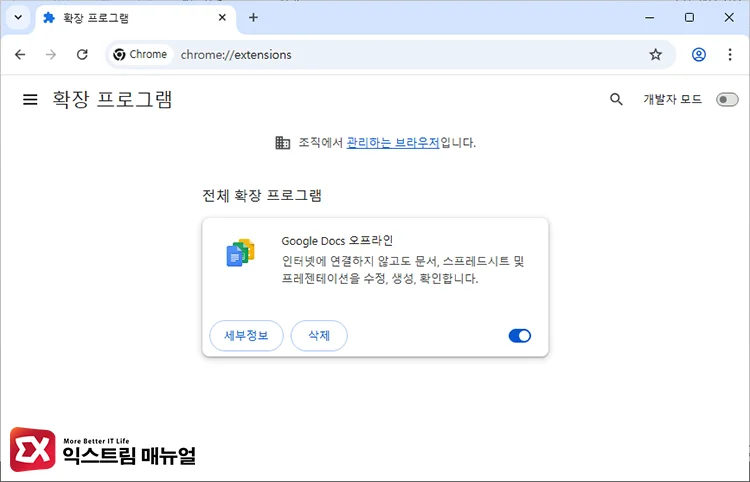Click the Chrome site info chip
The height and width of the screenshot is (482, 750).
click(x=140, y=55)
